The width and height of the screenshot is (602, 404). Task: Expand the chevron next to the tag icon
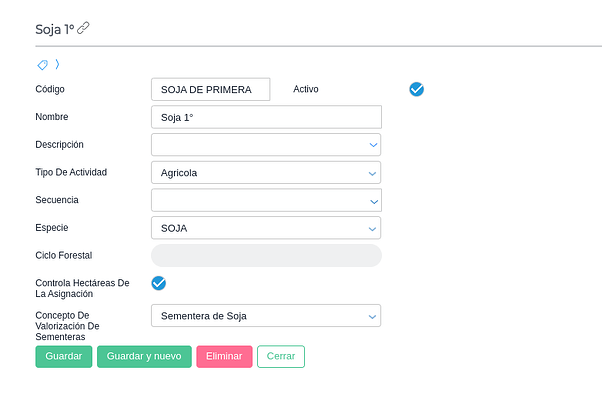click(x=57, y=65)
